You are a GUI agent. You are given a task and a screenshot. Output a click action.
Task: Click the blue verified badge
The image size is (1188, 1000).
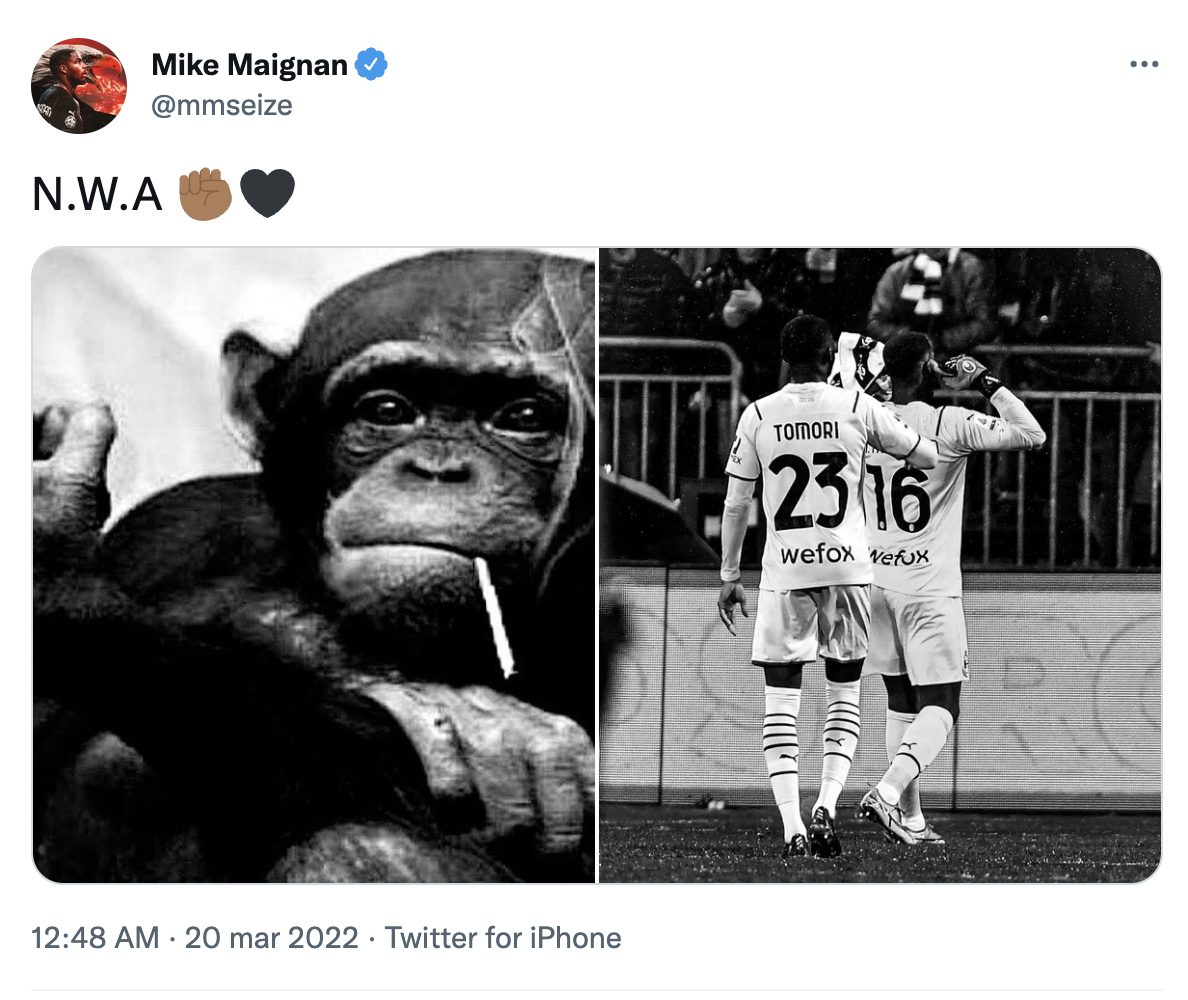pyautogui.click(x=372, y=65)
